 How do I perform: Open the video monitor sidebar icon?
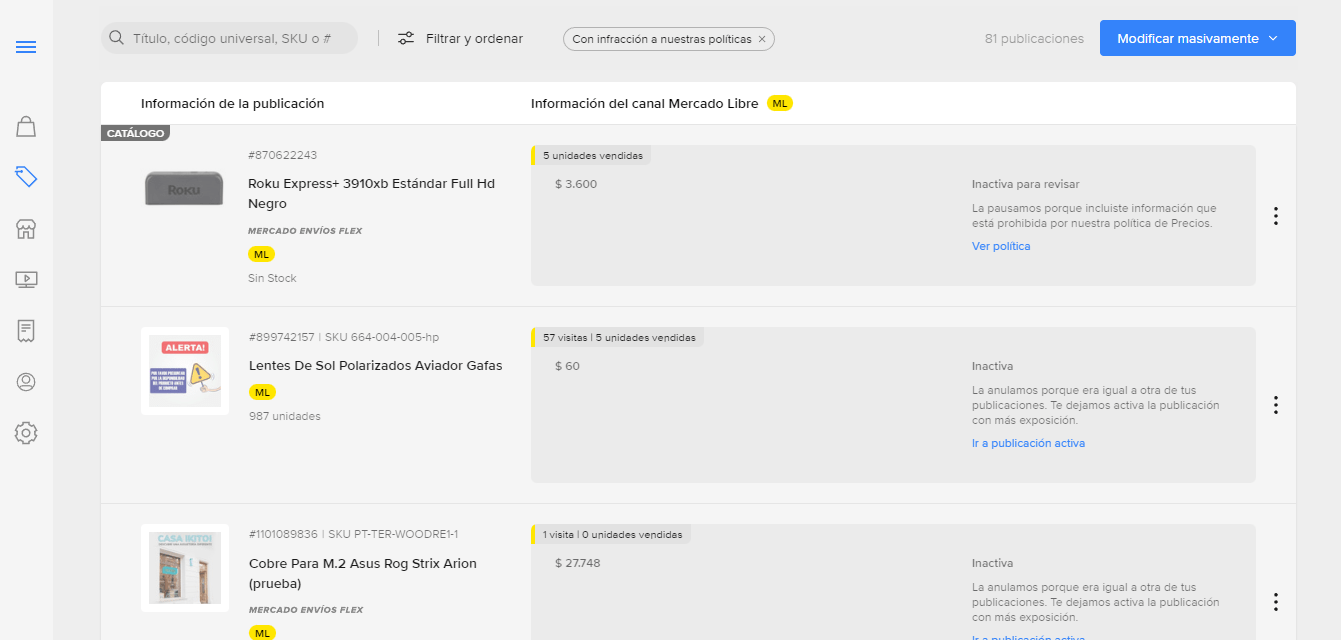26,280
